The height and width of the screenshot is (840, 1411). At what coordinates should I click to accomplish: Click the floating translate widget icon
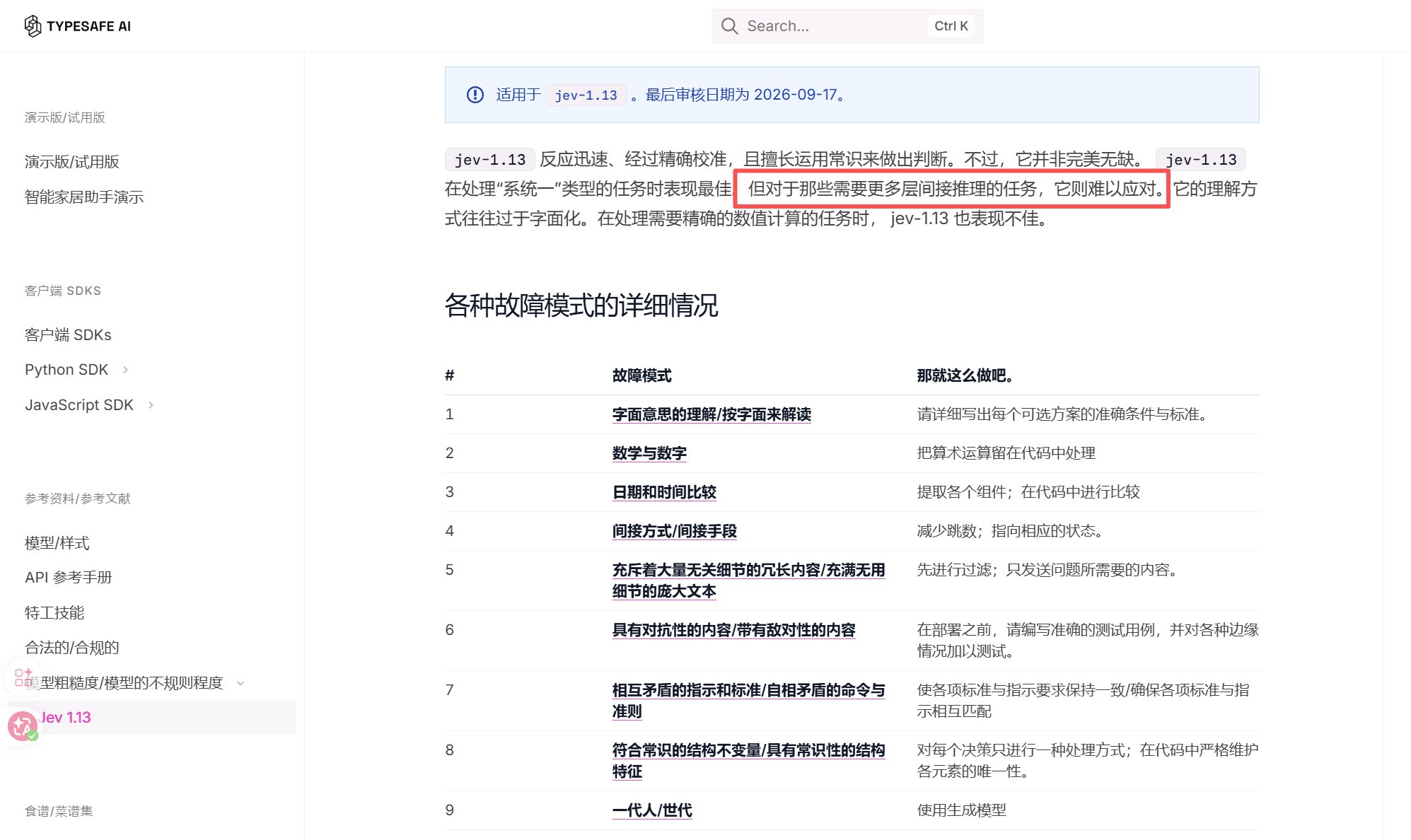[23, 726]
